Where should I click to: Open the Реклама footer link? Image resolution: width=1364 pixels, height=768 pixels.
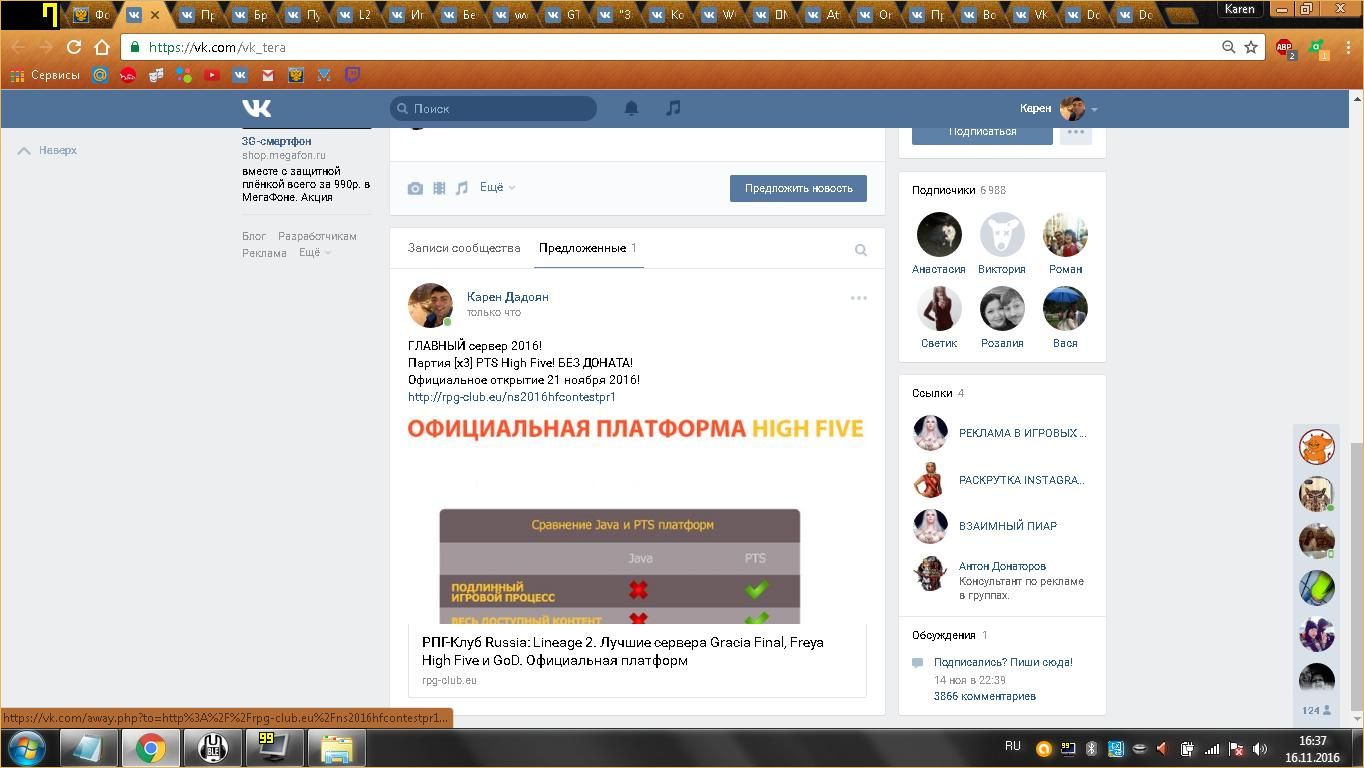(x=264, y=253)
